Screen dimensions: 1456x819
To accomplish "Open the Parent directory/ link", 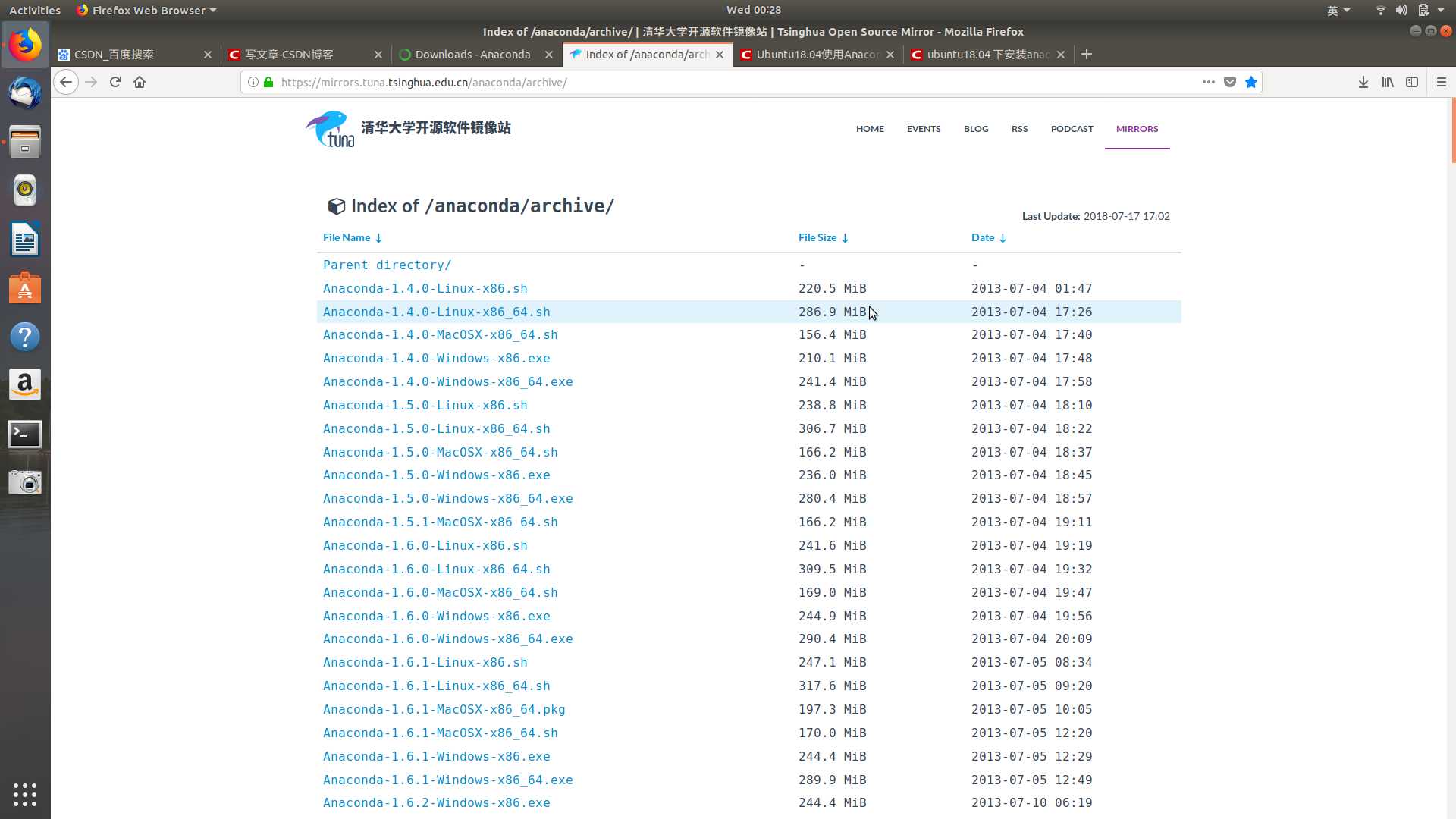I will click(387, 265).
